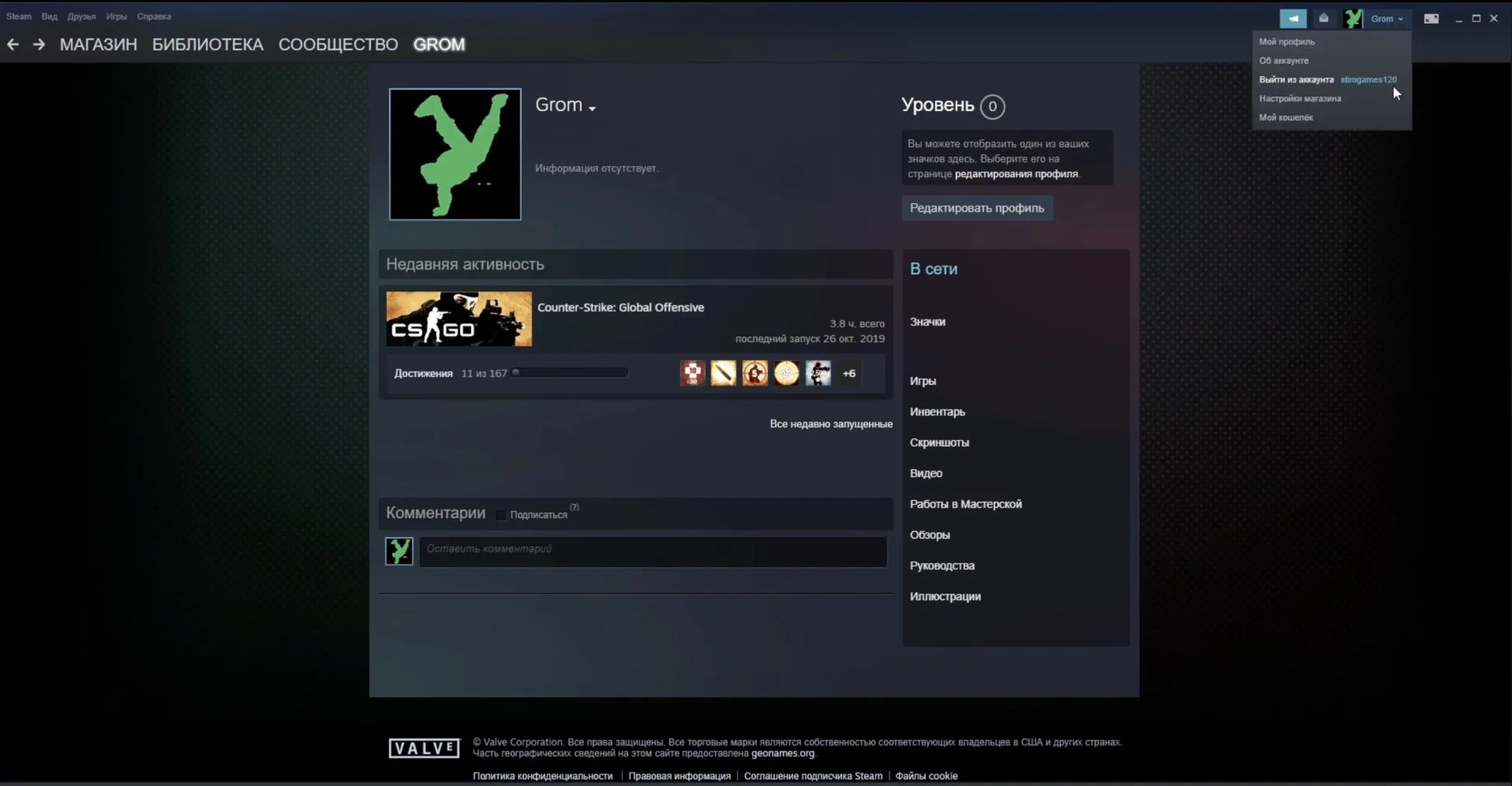Show the +6 more achievements
Viewport: 1512px width, 786px height.
click(849, 373)
